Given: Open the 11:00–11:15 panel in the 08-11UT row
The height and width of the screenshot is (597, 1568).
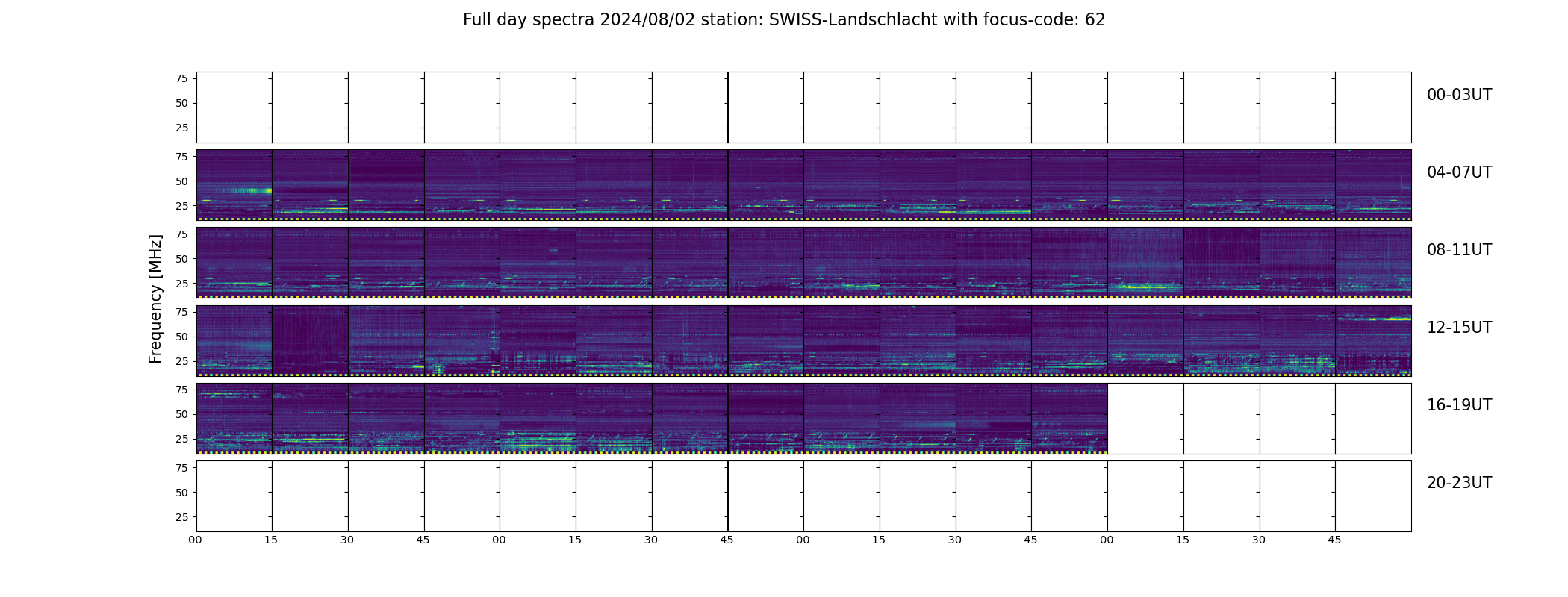Looking at the screenshot, I should [1145, 263].
